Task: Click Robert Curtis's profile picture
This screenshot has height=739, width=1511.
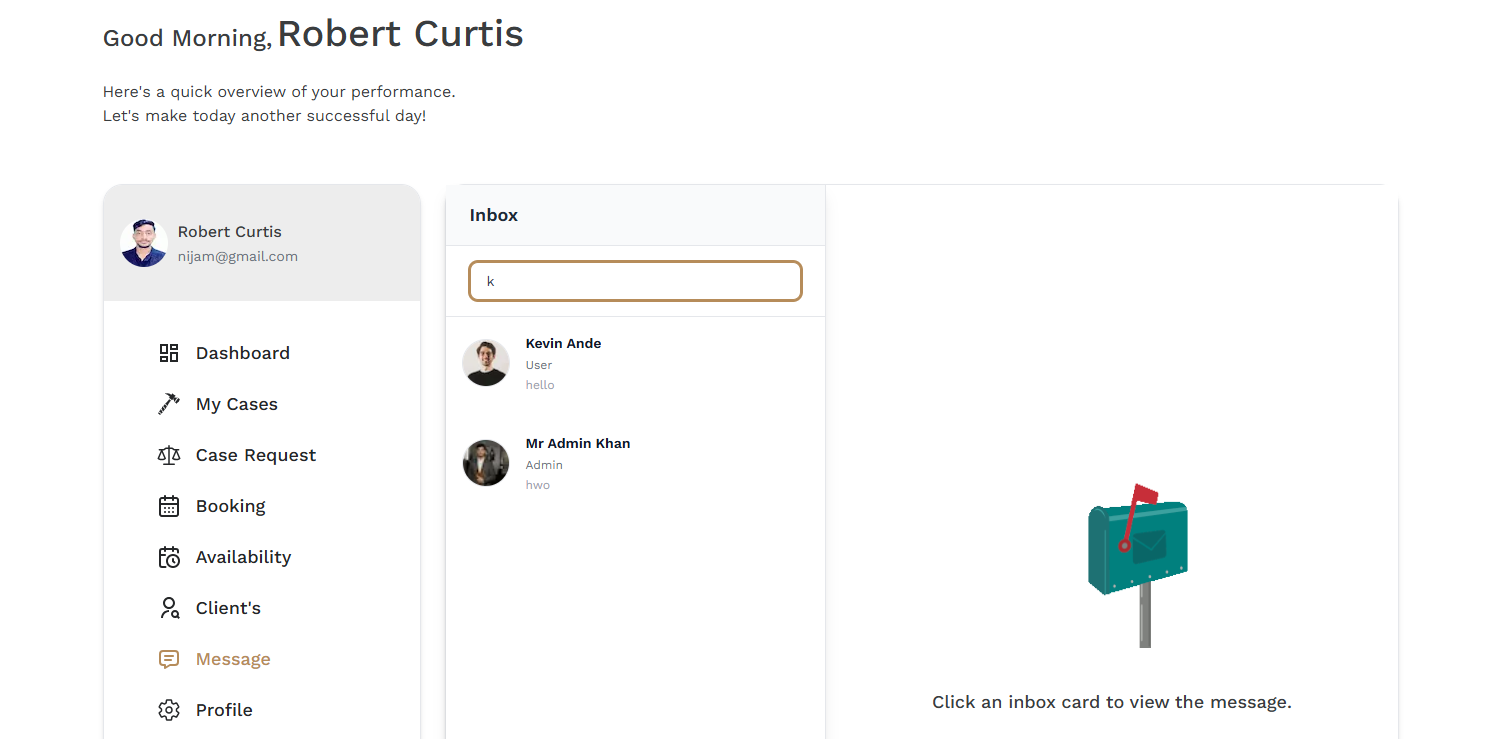Action: click(x=144, y=243)
